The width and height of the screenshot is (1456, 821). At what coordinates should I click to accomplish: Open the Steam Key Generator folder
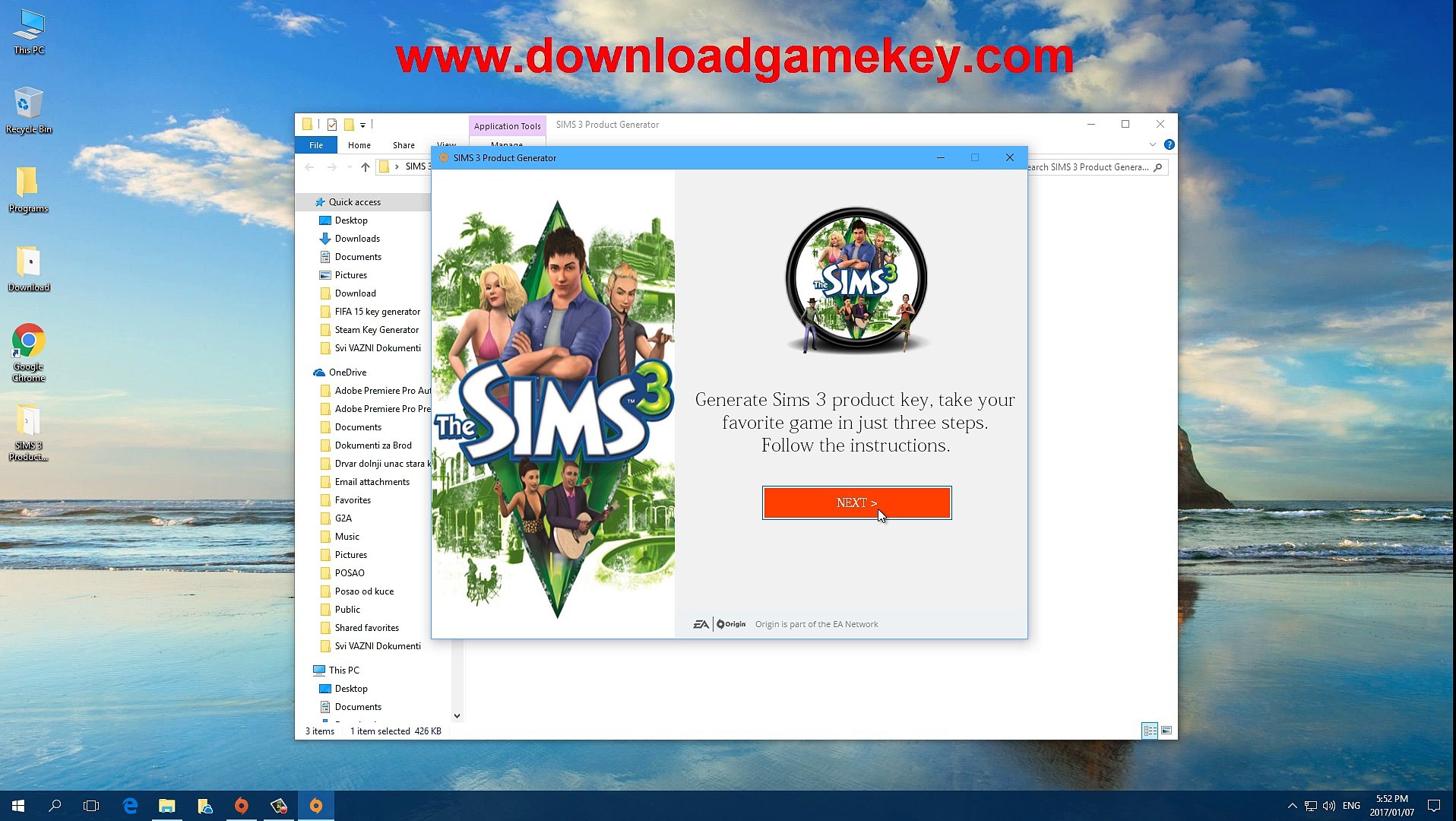[x=377, y=330]
